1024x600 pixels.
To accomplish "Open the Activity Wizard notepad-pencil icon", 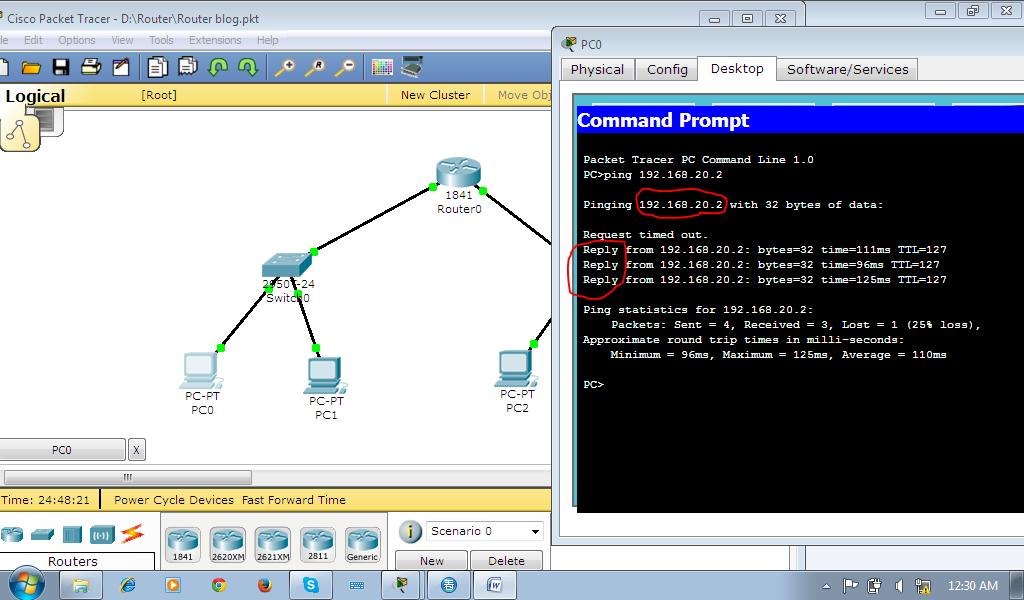I will [x=121, y=67].
